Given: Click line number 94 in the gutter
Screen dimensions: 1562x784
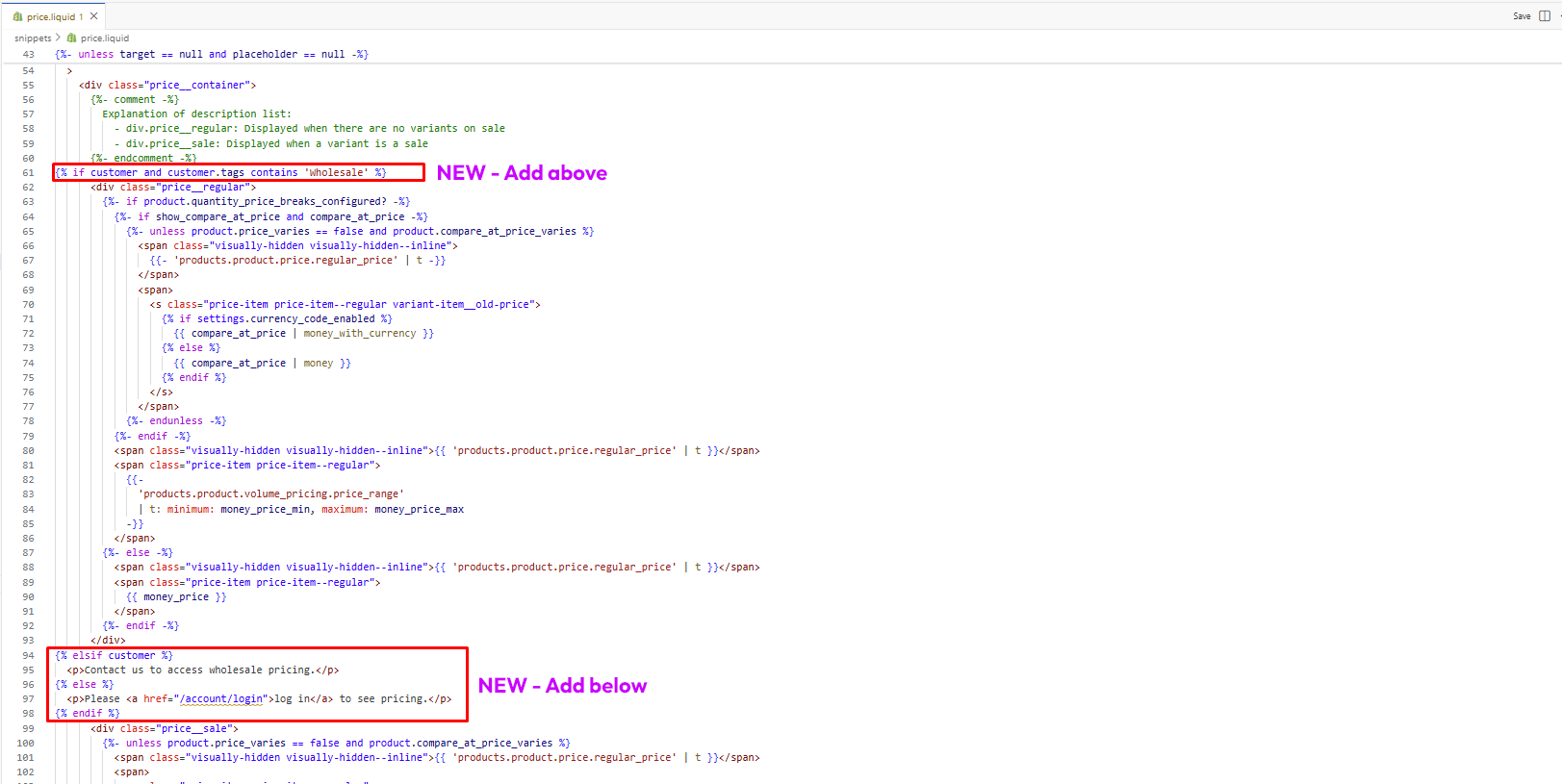Looking at the screenshot, I should pos(28,655).
